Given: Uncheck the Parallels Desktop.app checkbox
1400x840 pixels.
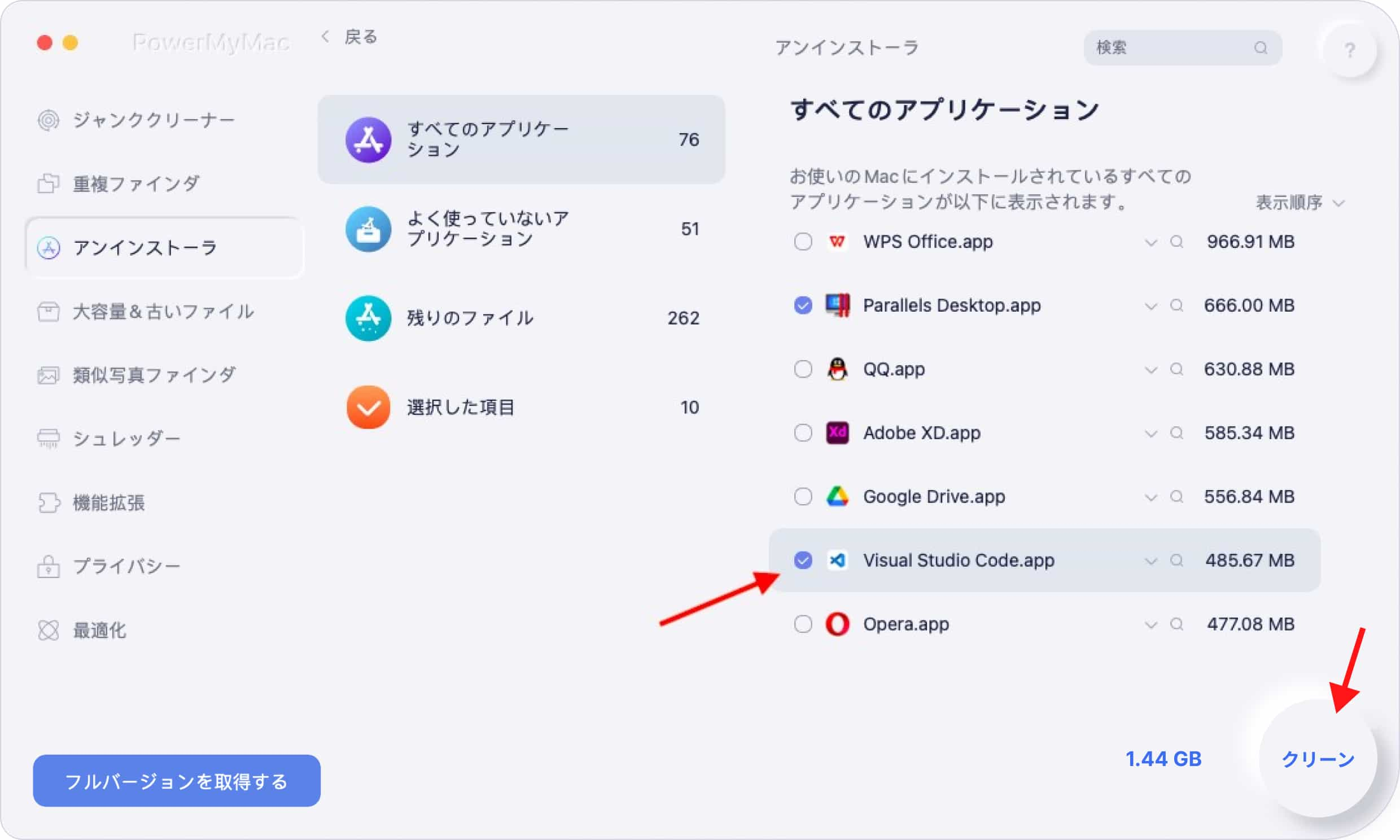Looking at the screenshot, I should (802, 305).
